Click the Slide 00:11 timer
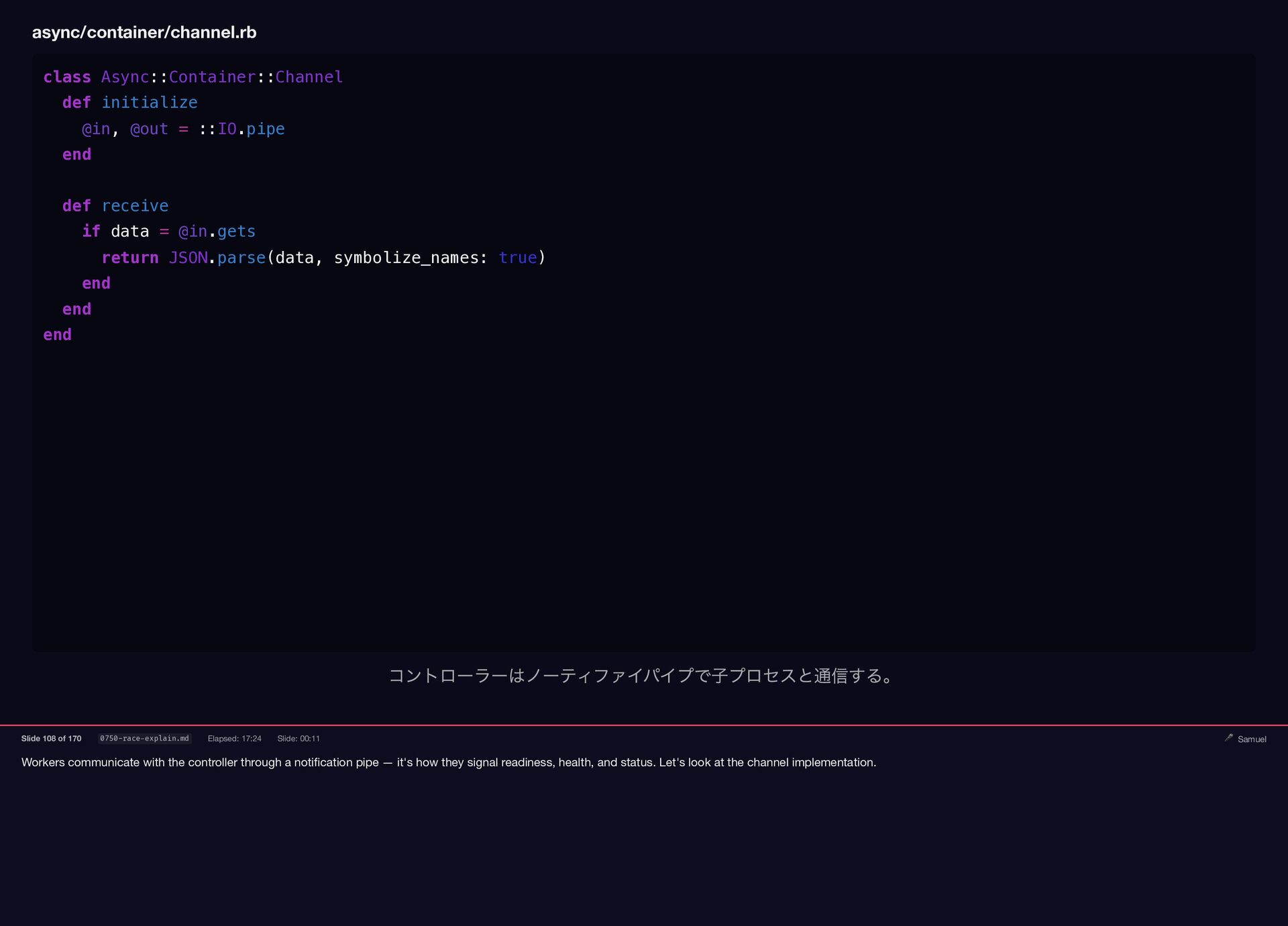 pyautogui.click(x=299, y=738)
